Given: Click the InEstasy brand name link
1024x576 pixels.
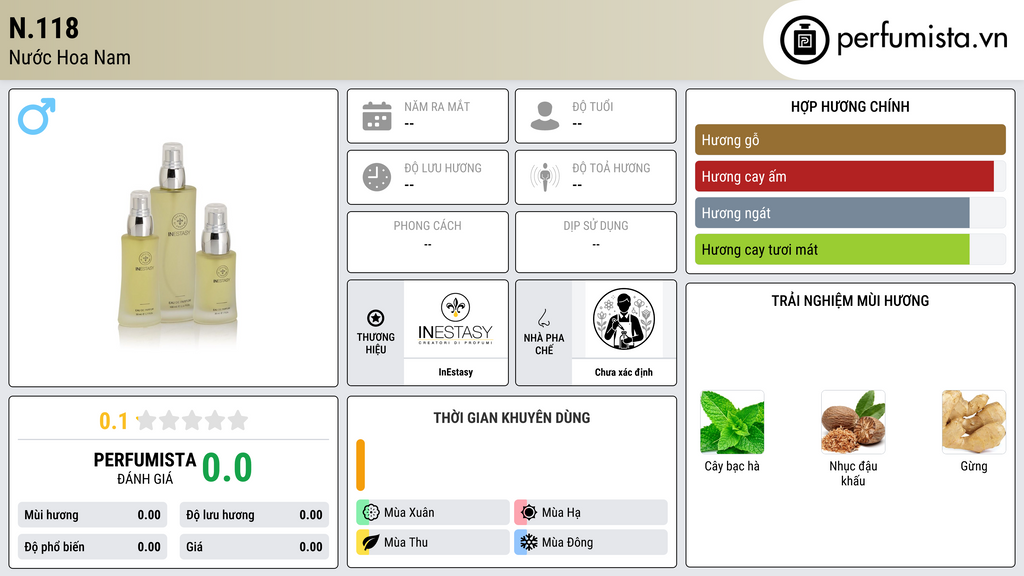Looking at the screenshot, I should coord(455,372).
